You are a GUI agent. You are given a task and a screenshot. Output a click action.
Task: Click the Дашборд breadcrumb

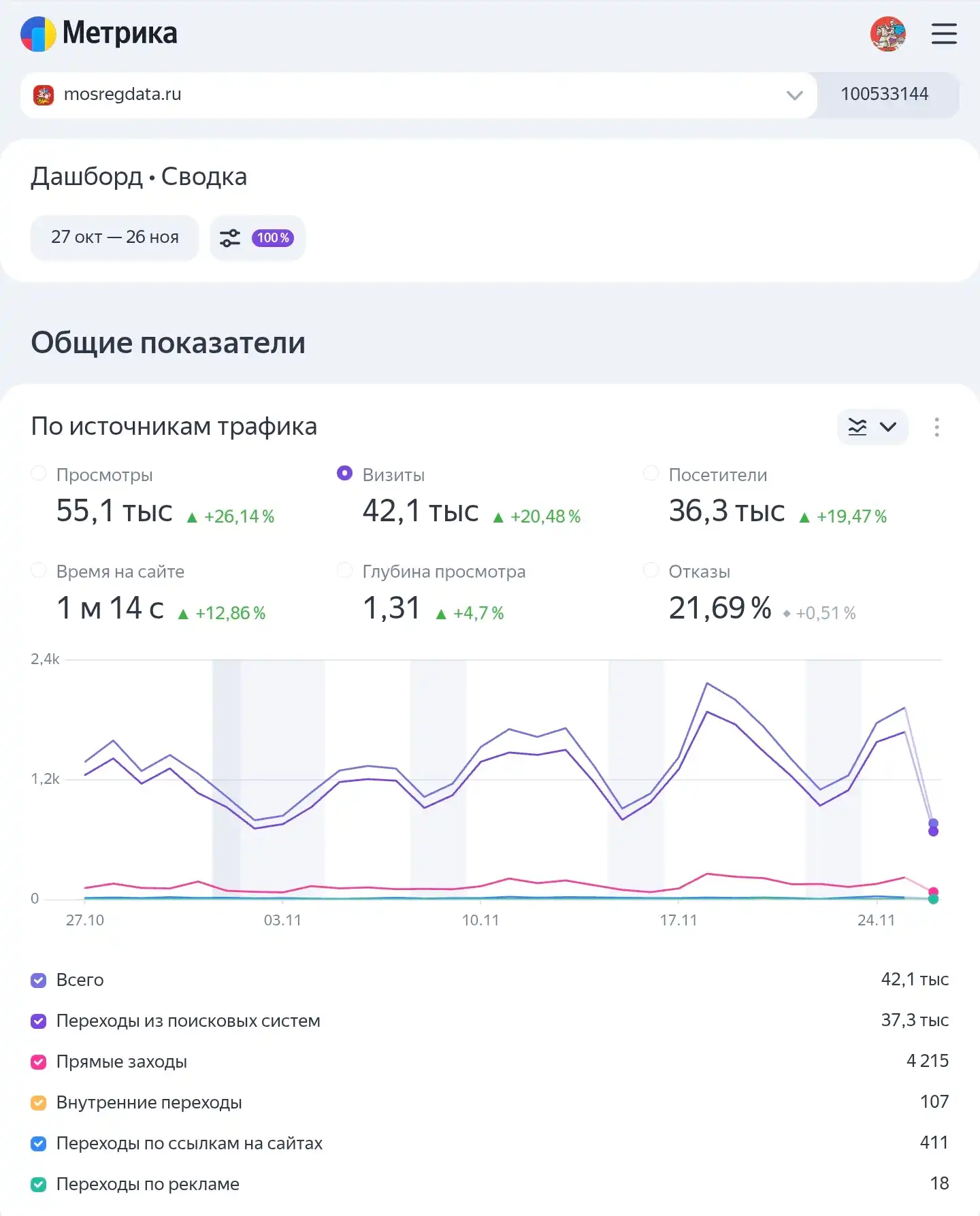[86, 177]
